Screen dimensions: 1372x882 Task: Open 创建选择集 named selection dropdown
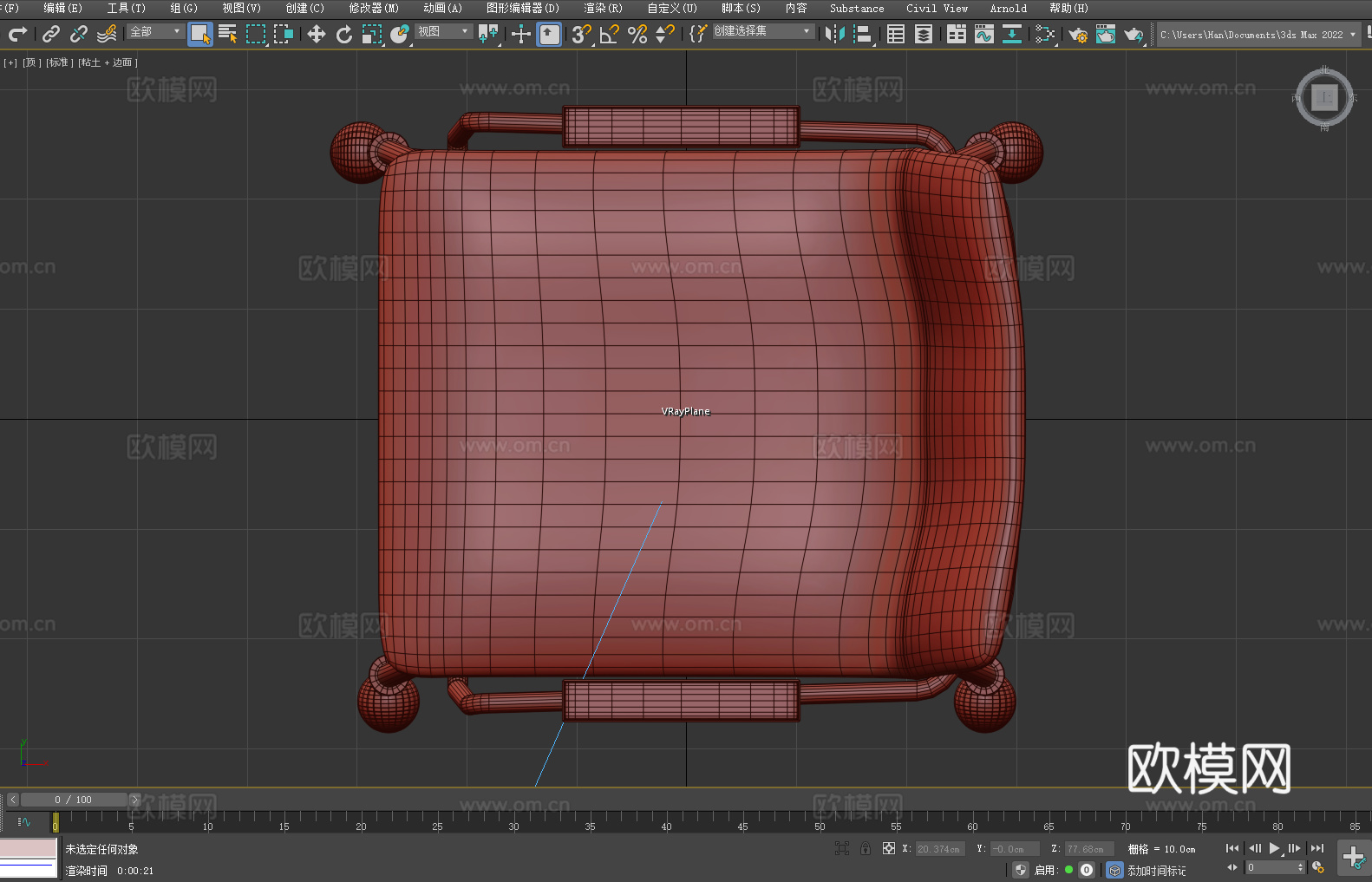[762, 31]
